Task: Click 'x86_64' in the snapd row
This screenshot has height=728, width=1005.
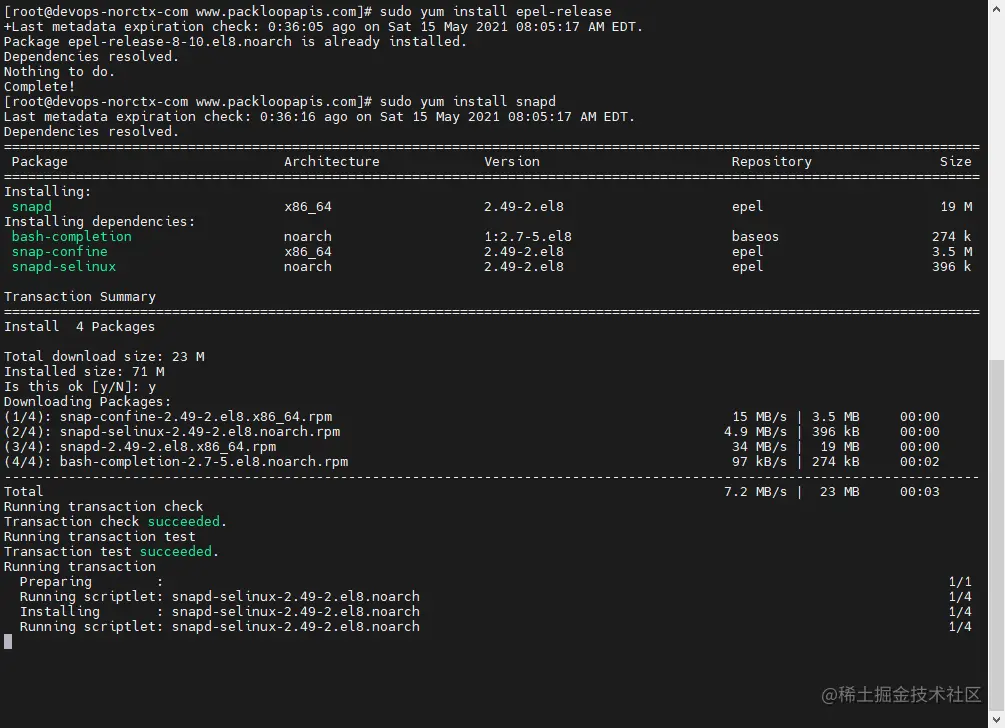Action: click(308, 206)
